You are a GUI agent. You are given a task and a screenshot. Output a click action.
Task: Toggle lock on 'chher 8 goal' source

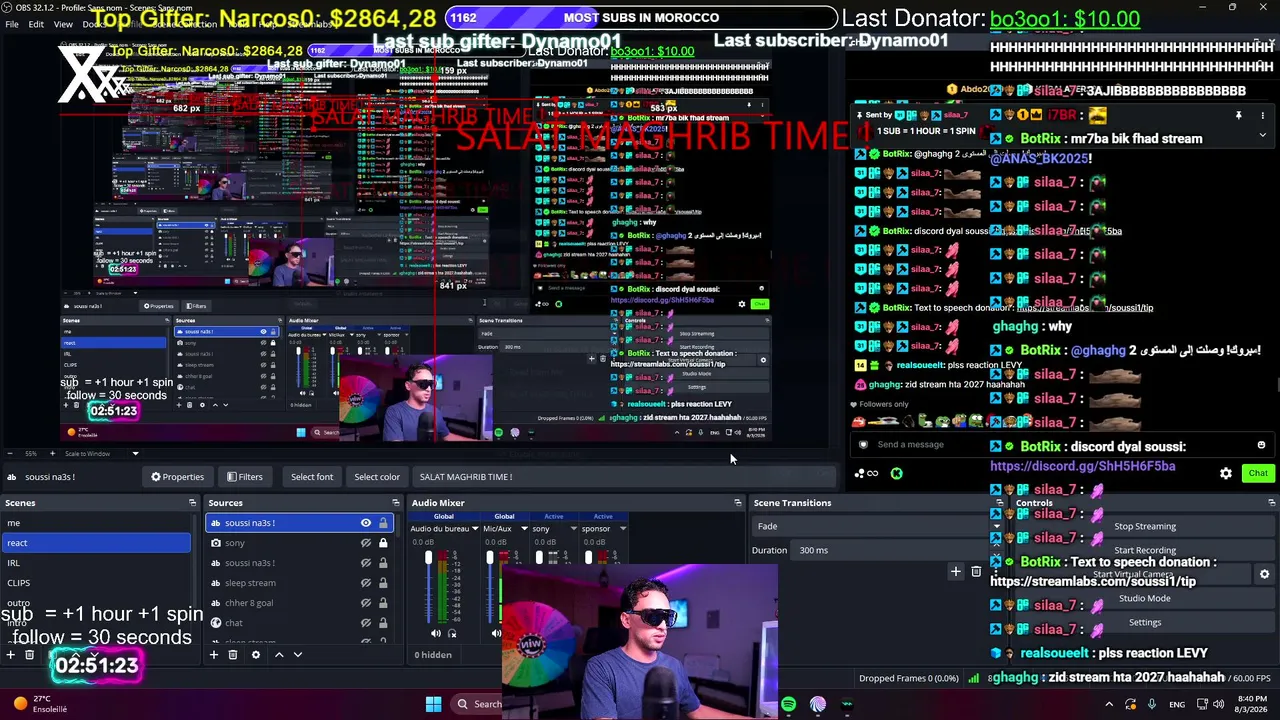click(x=383, y=603)
